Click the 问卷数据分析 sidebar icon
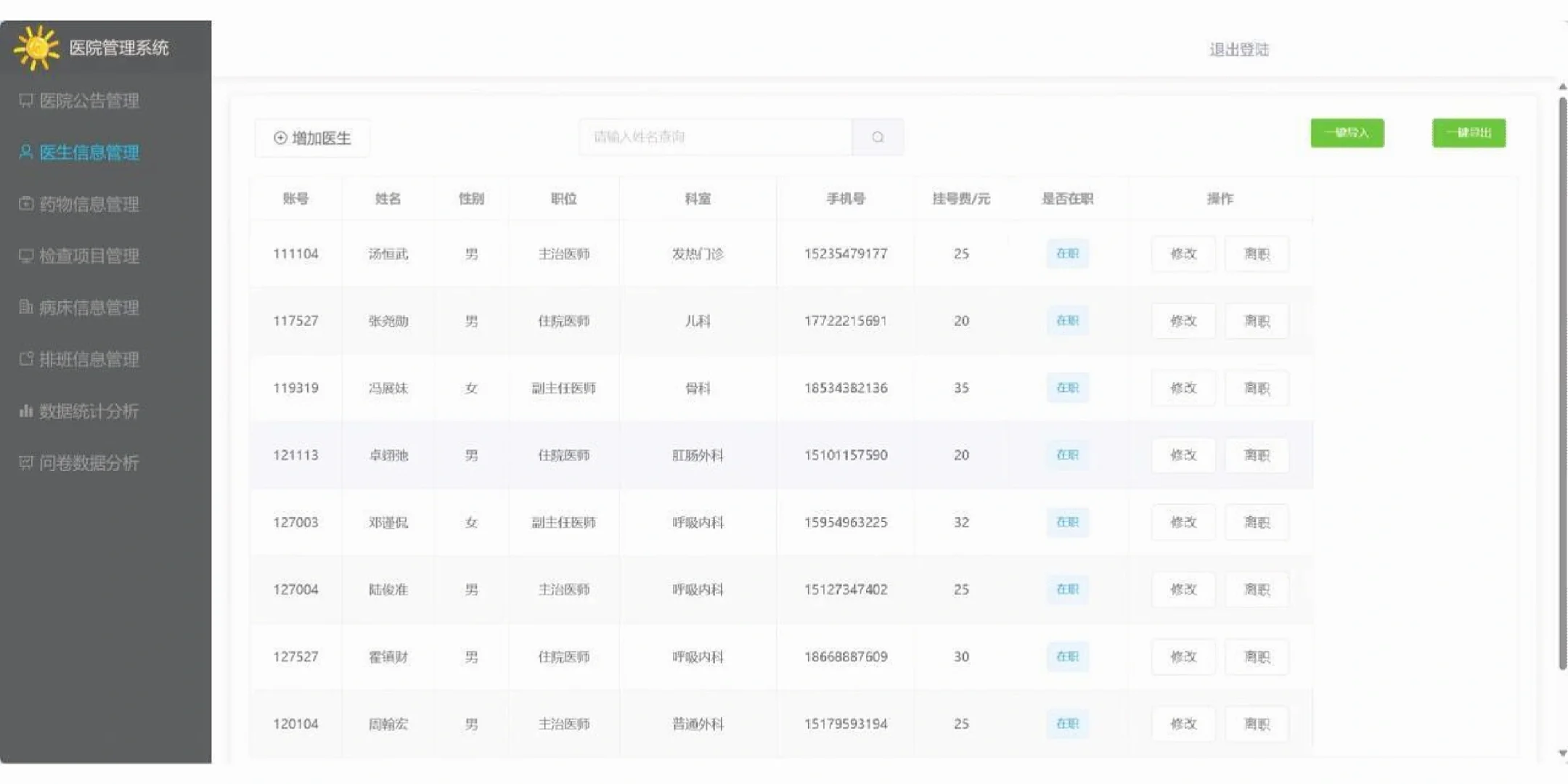1568x784 pixels. pyautogui.click(x=26, y=462)
